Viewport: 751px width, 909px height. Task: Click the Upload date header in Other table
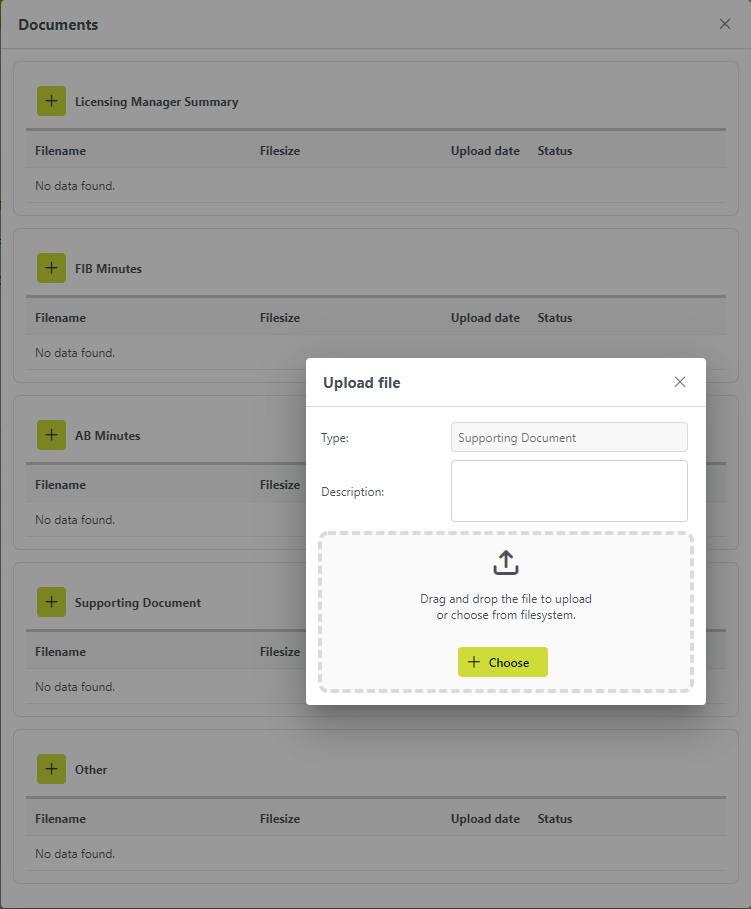coord(485,819)
